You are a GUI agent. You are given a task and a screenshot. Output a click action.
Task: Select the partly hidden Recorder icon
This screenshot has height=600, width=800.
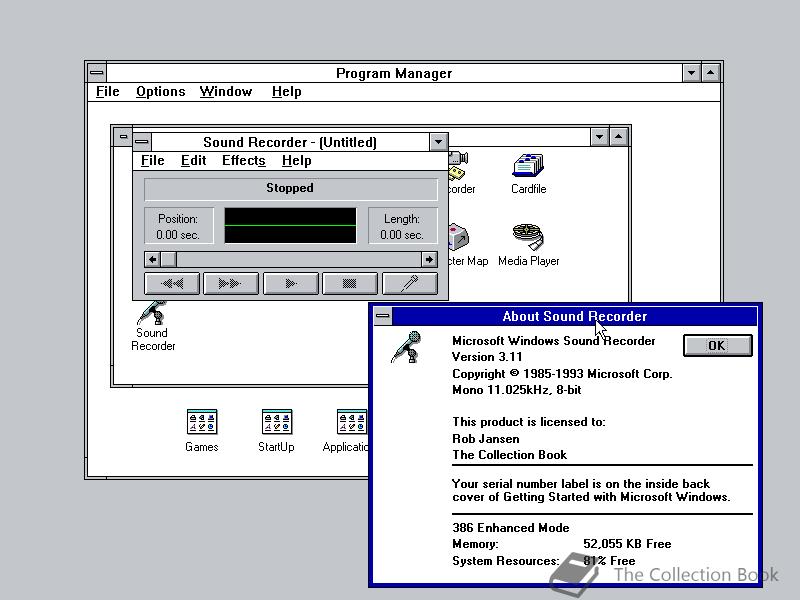coord(461,173)
